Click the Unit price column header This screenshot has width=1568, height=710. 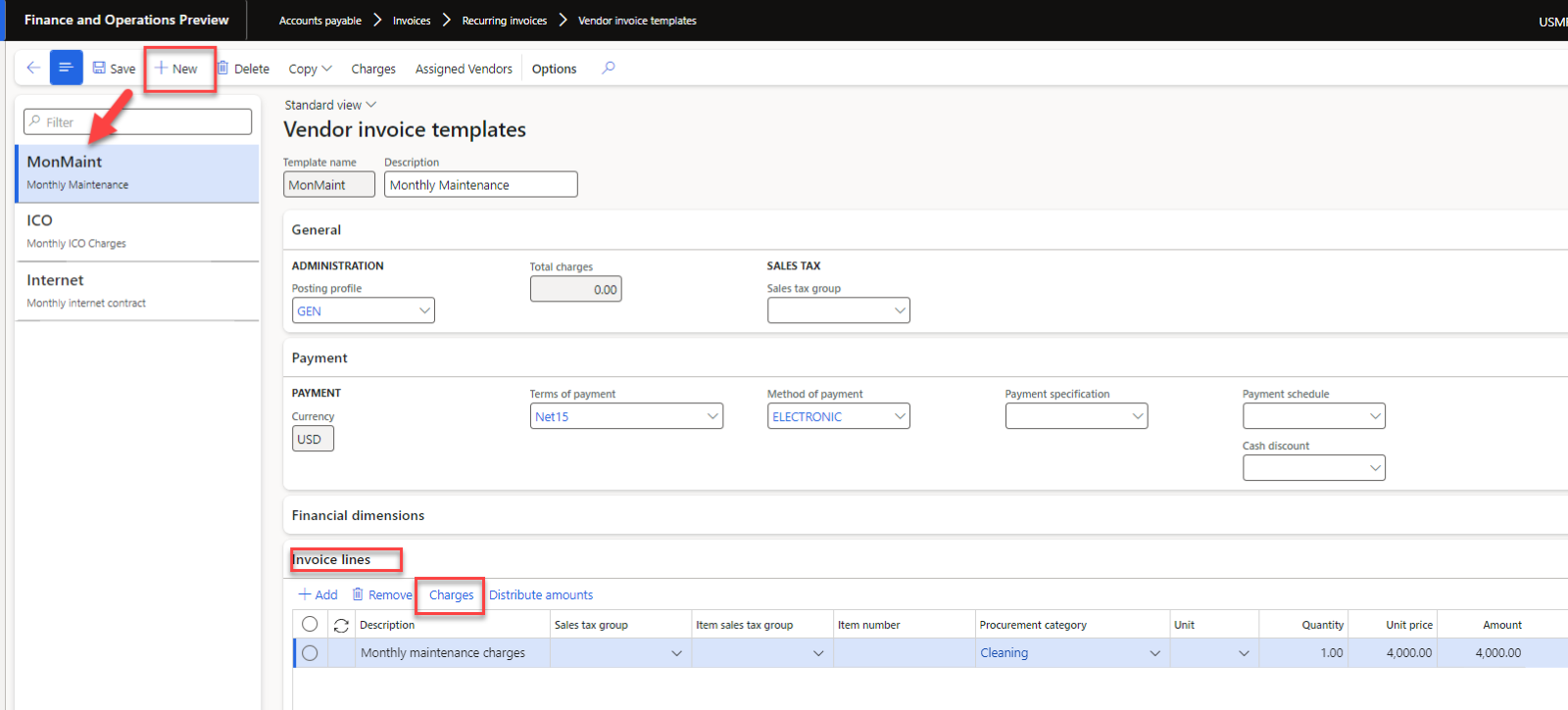pos(1409,625)
